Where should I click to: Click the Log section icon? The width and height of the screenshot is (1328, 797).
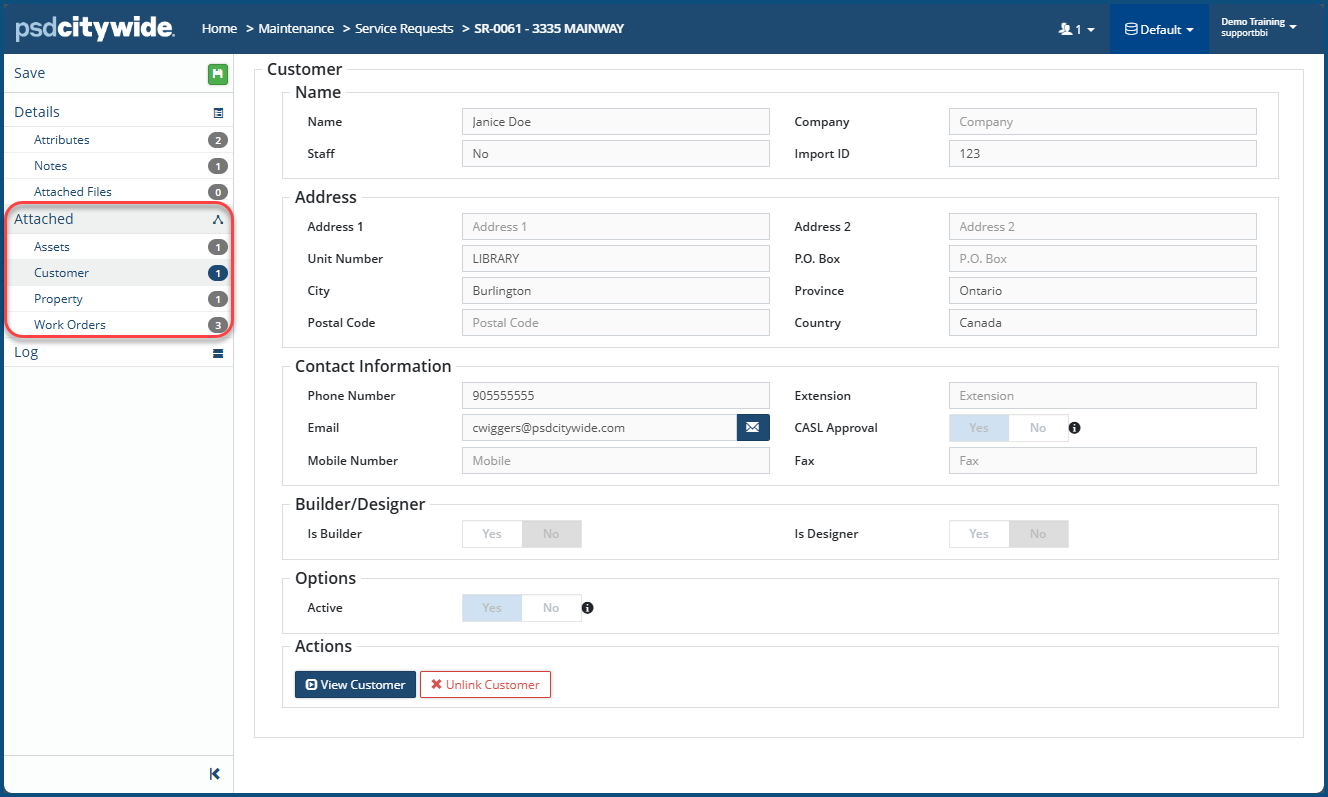point(218,353)
